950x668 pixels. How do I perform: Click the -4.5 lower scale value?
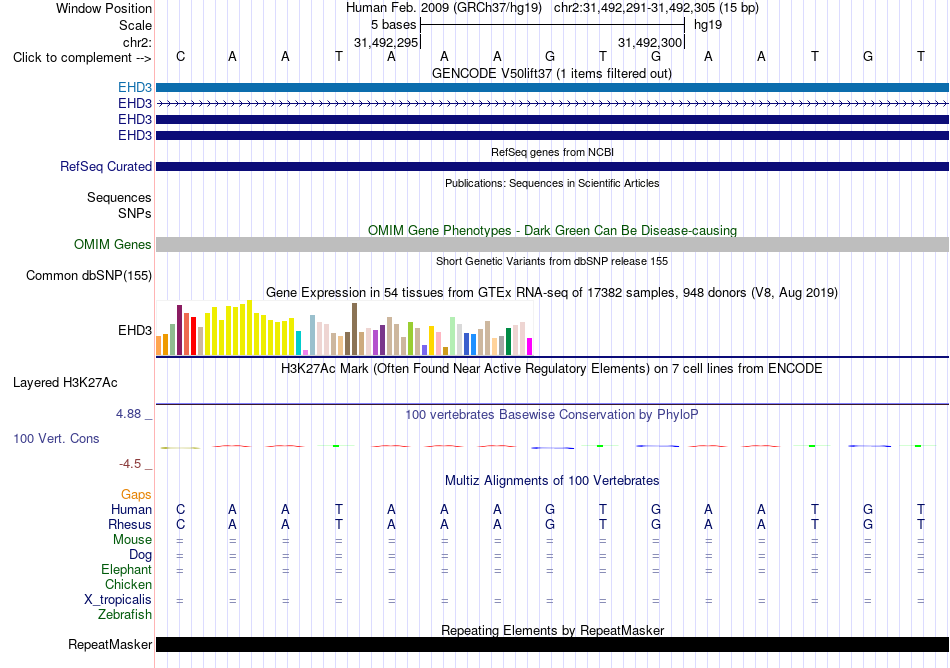click(130, 464)
